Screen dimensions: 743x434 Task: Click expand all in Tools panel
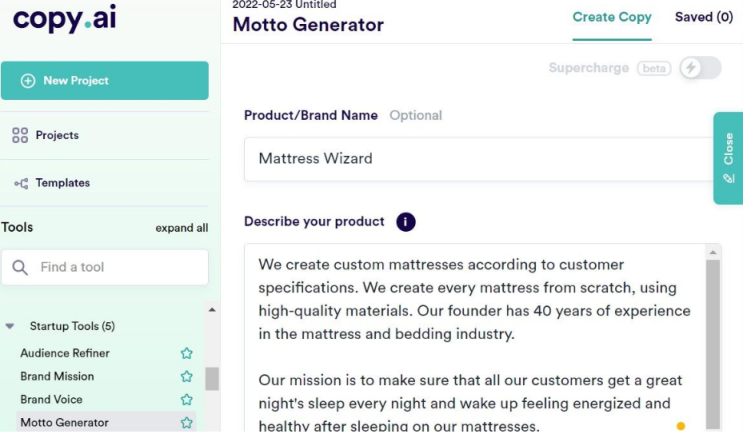[x=181, y=228]
